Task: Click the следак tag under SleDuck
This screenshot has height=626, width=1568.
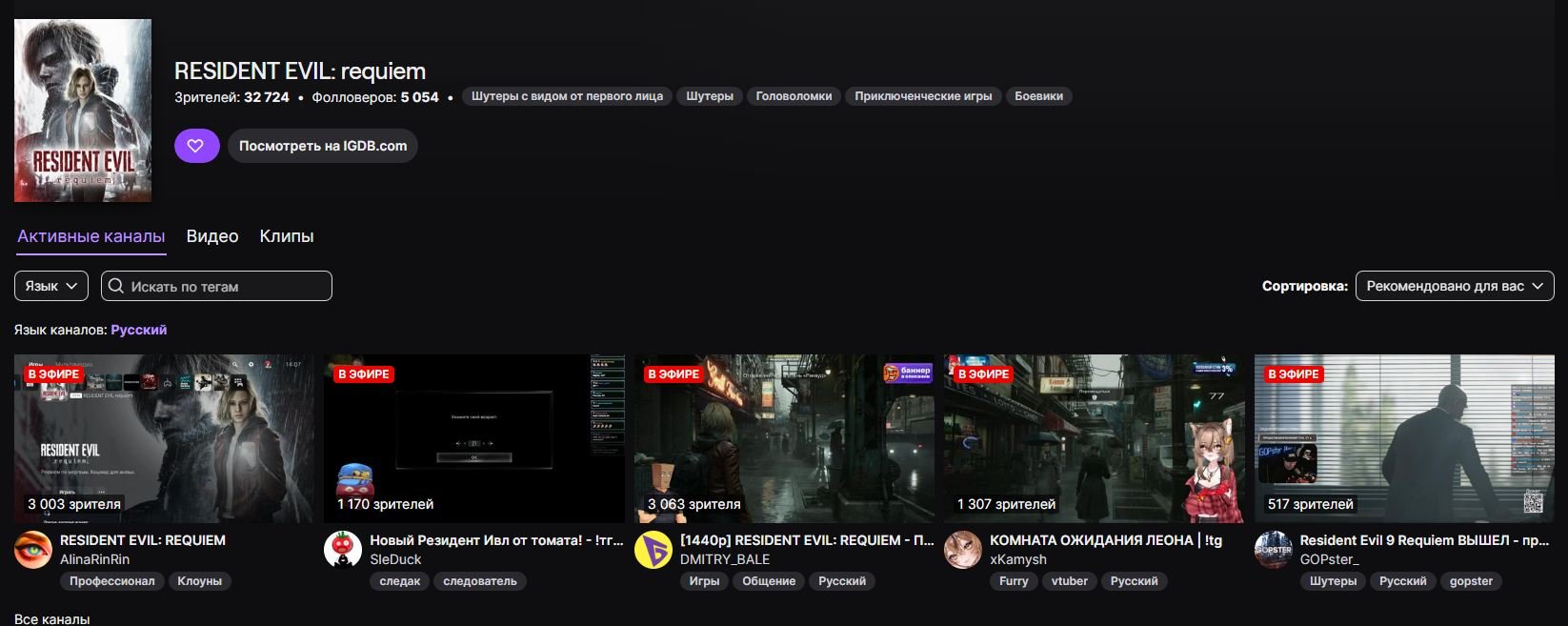Action: [x=399, y=581]
